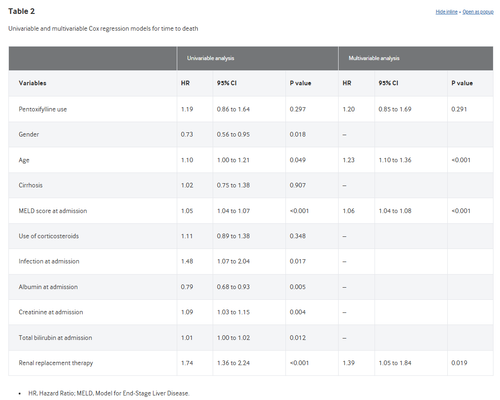Image resolution: width=500 pixels, height=400 pixels.
Task: Select the 'Multivariable analysis' header cell
Action: (x=416, y=58)
